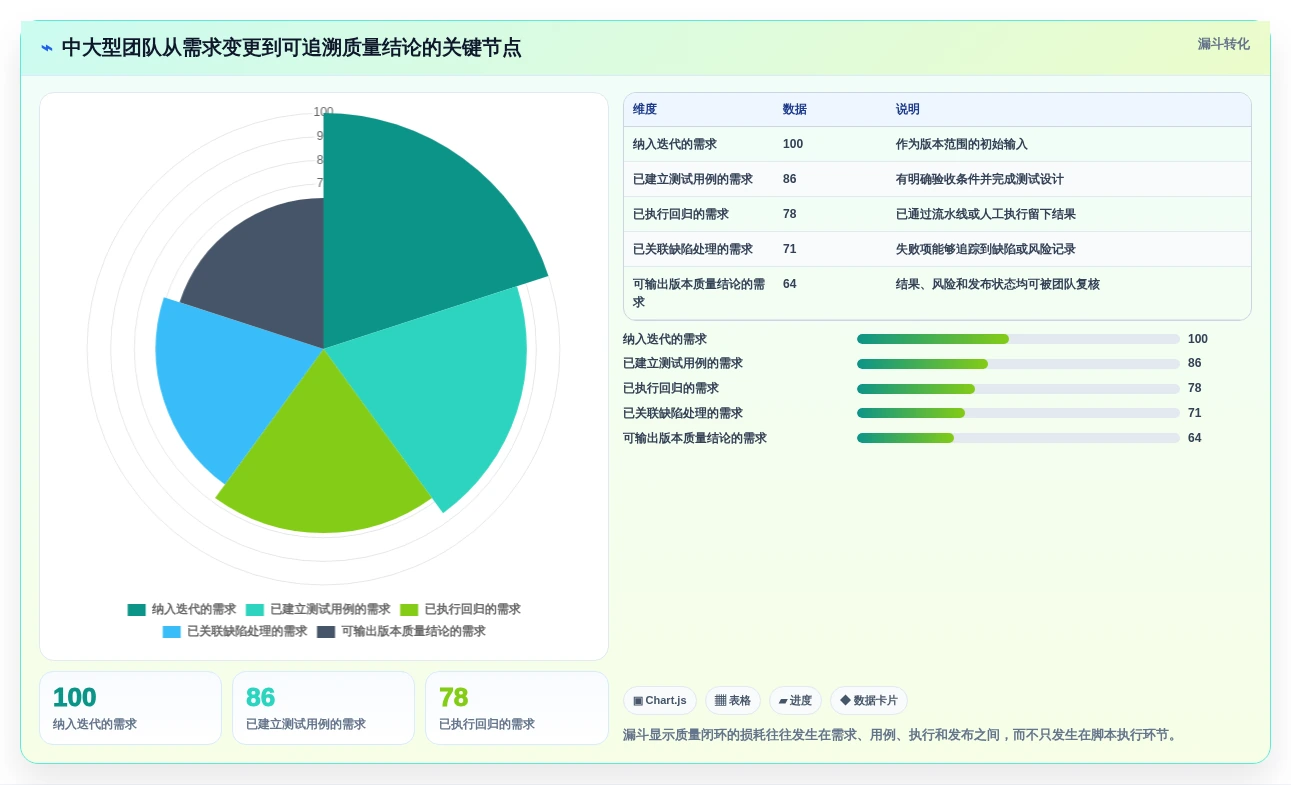Open the 78 已执行回归的需求 stat card

pyautogui.click(x=516, y=708)
